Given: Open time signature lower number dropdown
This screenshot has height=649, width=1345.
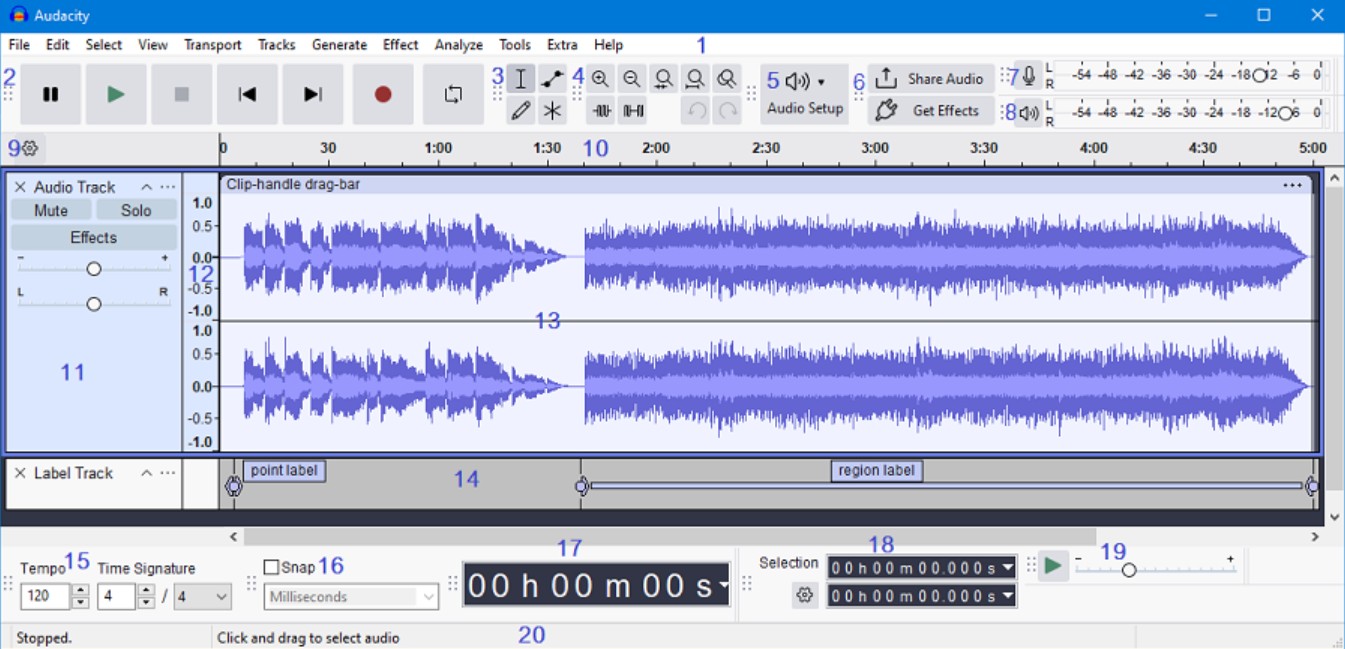Looking at the screenshot, I should pos(203,597).
